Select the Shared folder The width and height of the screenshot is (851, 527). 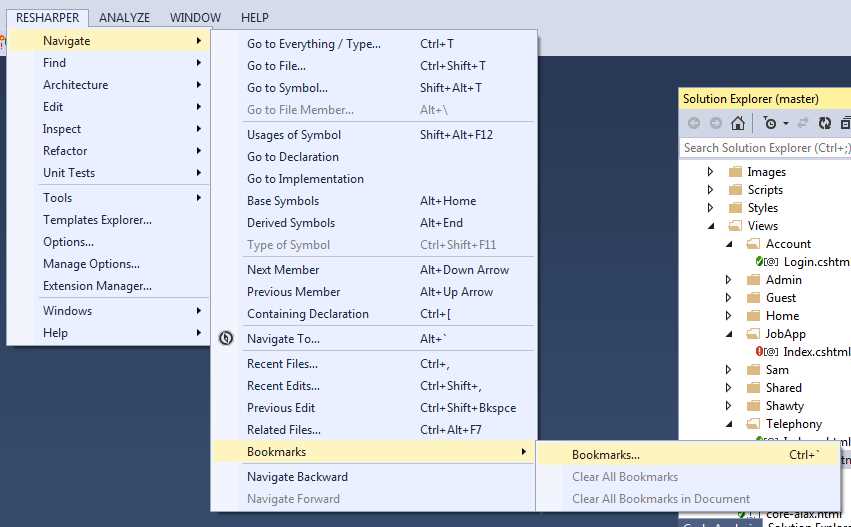[783, 388]
